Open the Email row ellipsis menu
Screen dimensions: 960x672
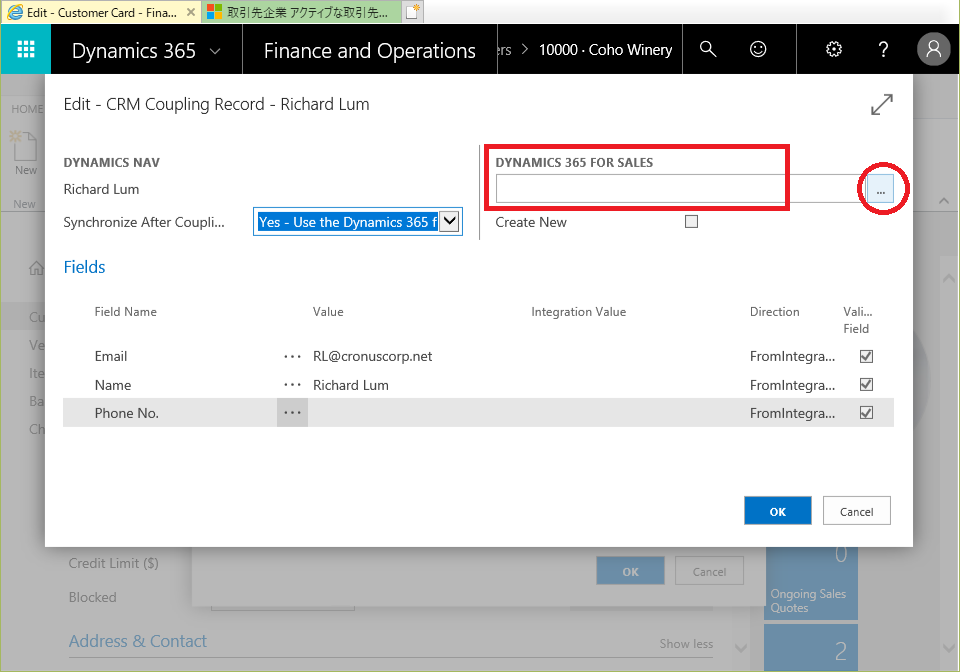(292, 356)
